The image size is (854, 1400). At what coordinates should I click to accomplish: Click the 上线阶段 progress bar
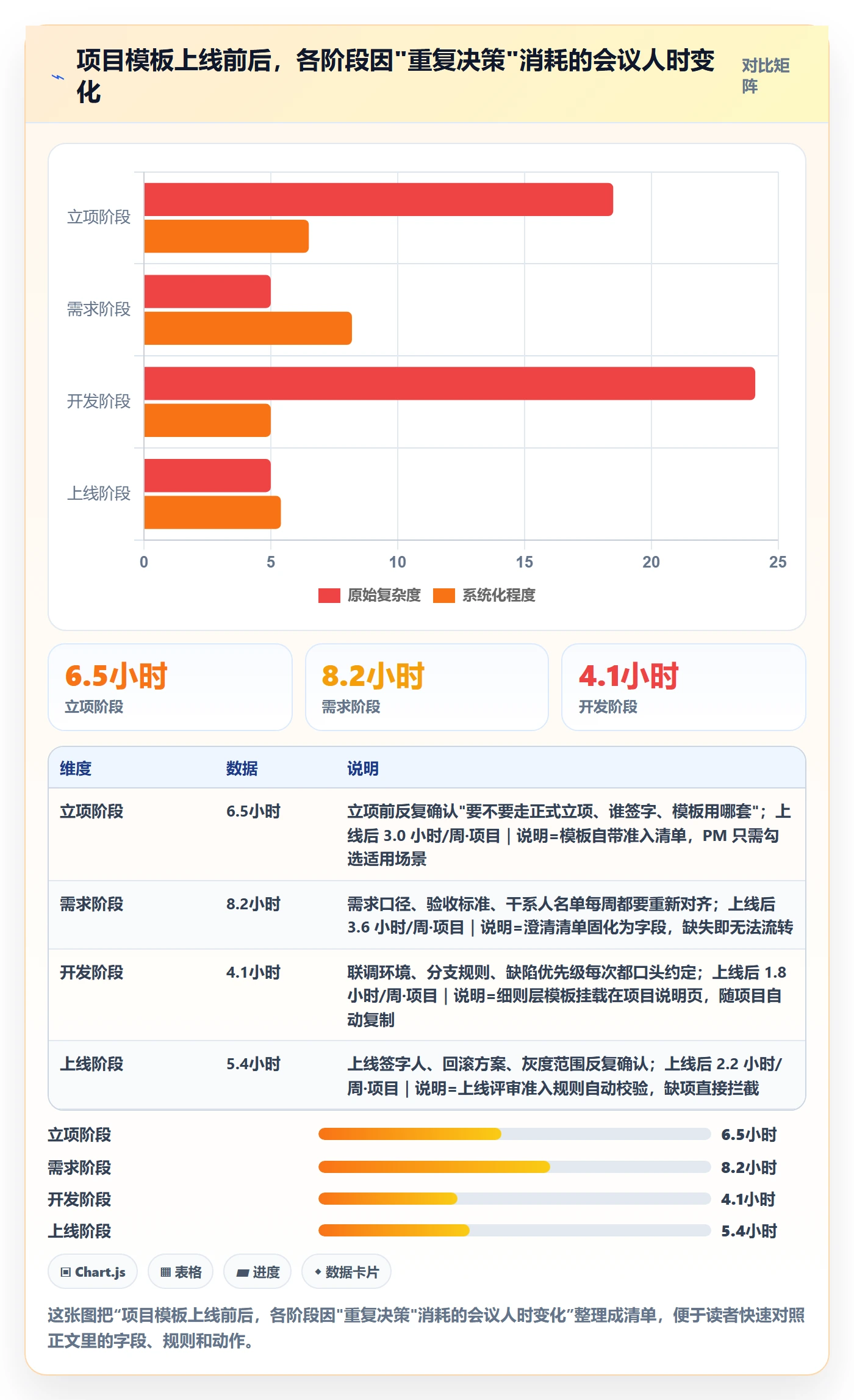click(514, 1230)
